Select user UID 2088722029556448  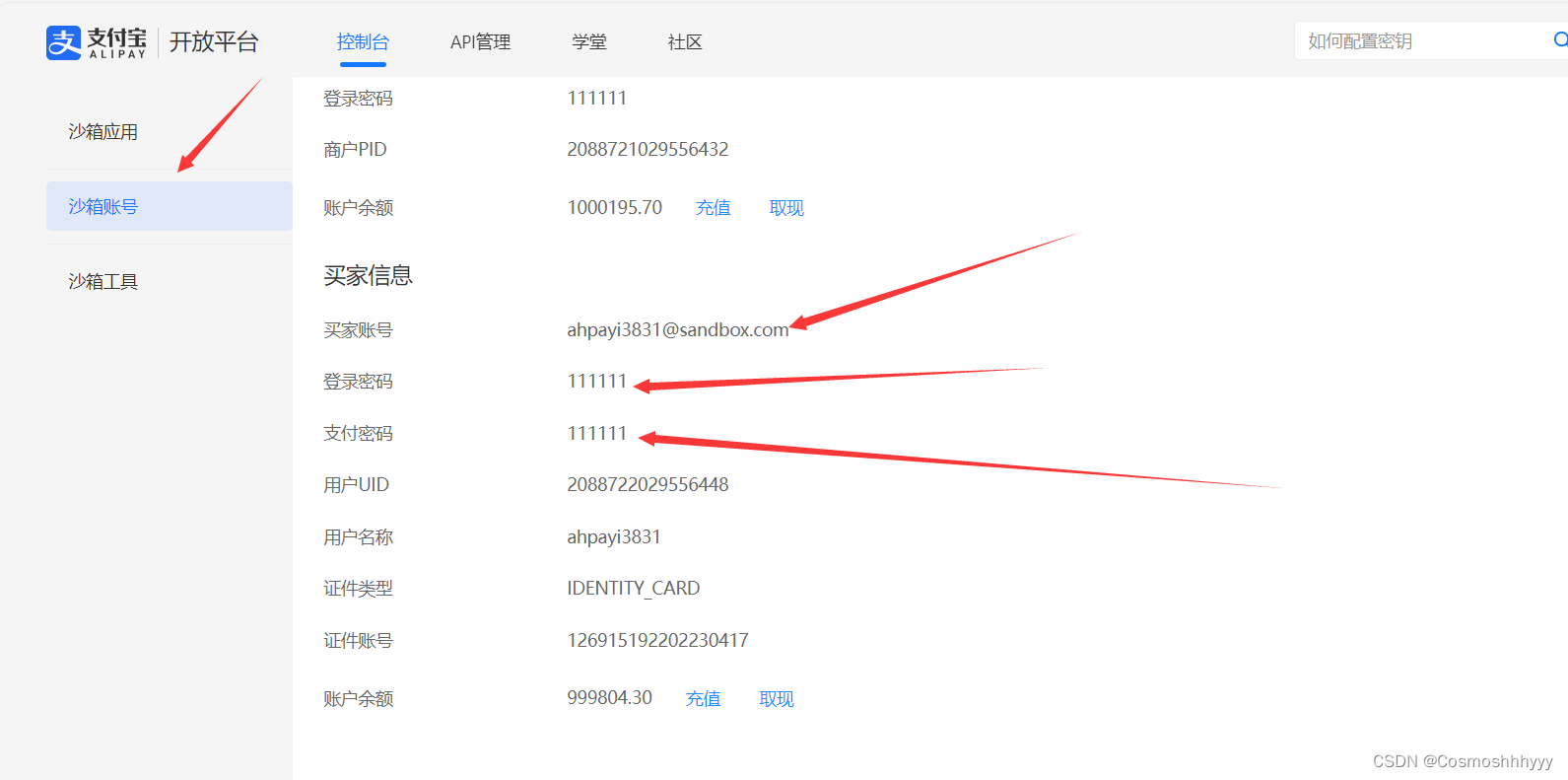tap(648, 485)
